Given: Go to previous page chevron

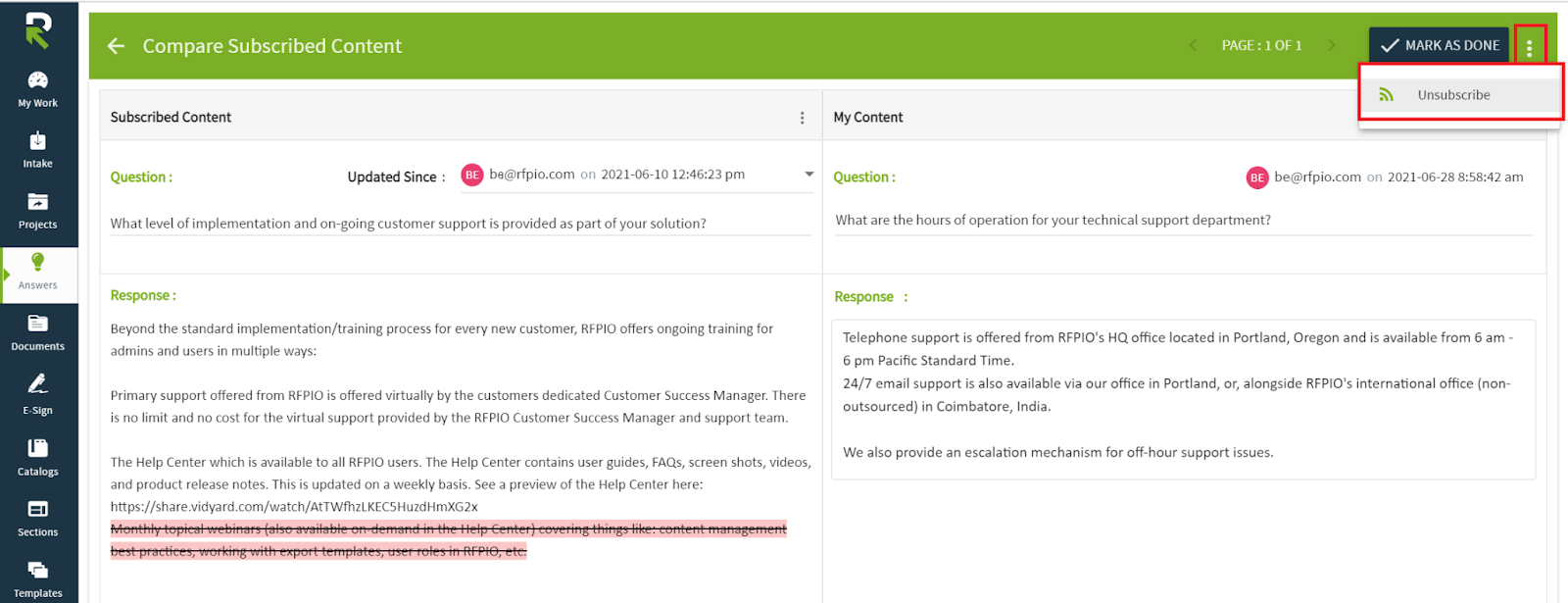Looking at the screenshot, I should pos(1193,45).
